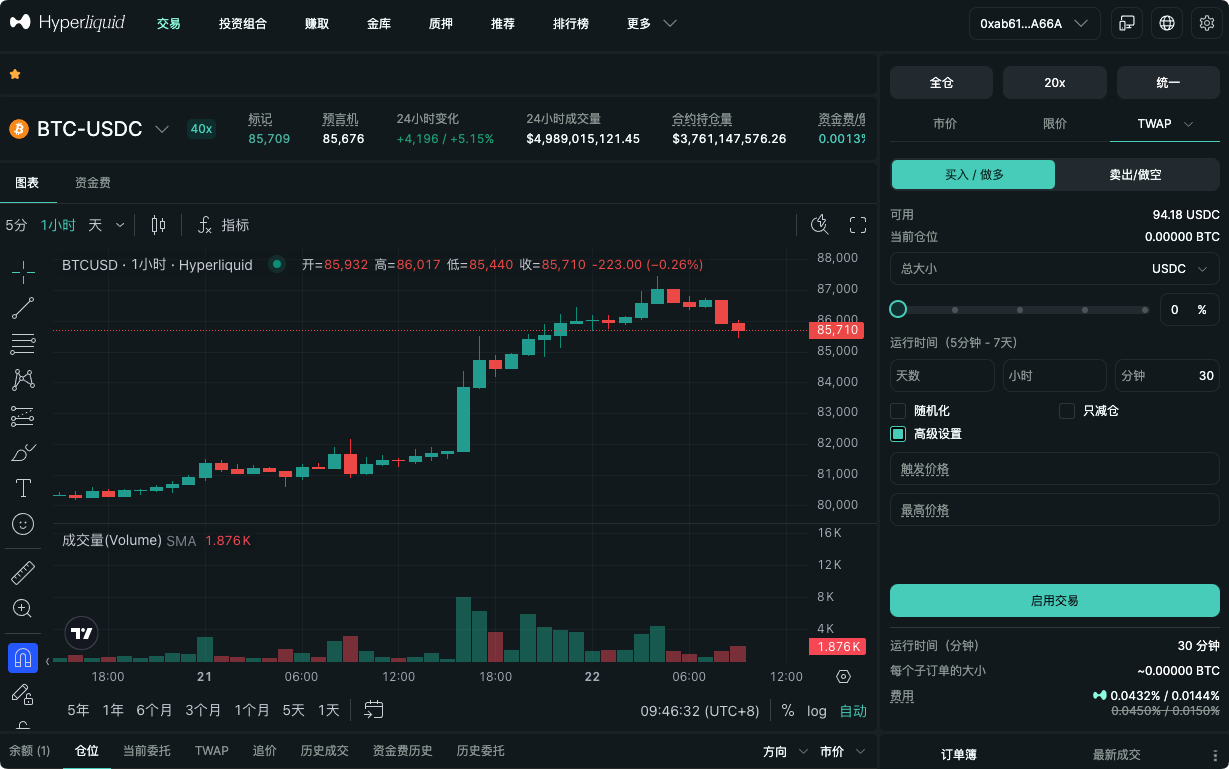
Task: Expand the 更多 menu
Action: [x=652, y=23]
